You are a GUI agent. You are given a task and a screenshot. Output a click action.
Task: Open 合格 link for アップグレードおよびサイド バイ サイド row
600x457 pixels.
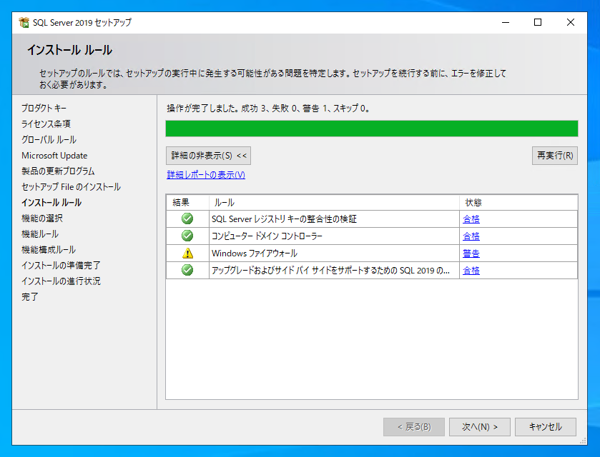tap(471, 271)
